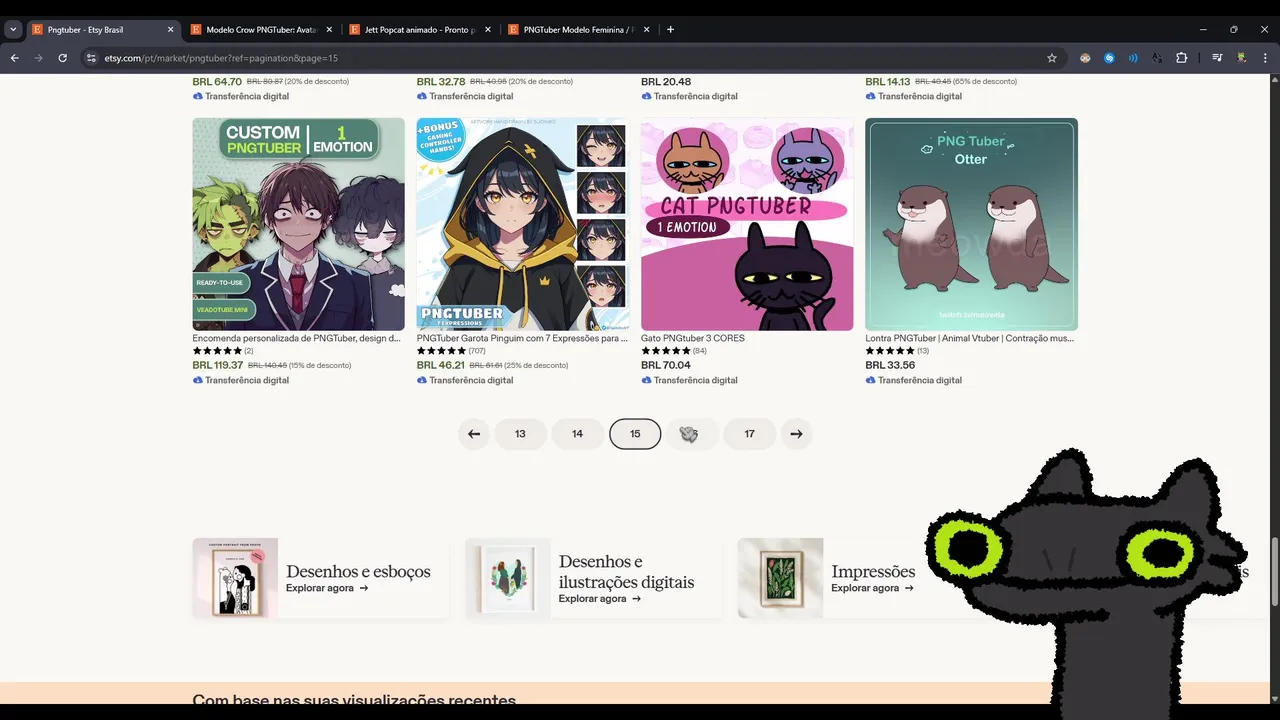Screen dimensions: 1280x720
Task: Click the Impressões card plant picture
Action: coord(780,578)
